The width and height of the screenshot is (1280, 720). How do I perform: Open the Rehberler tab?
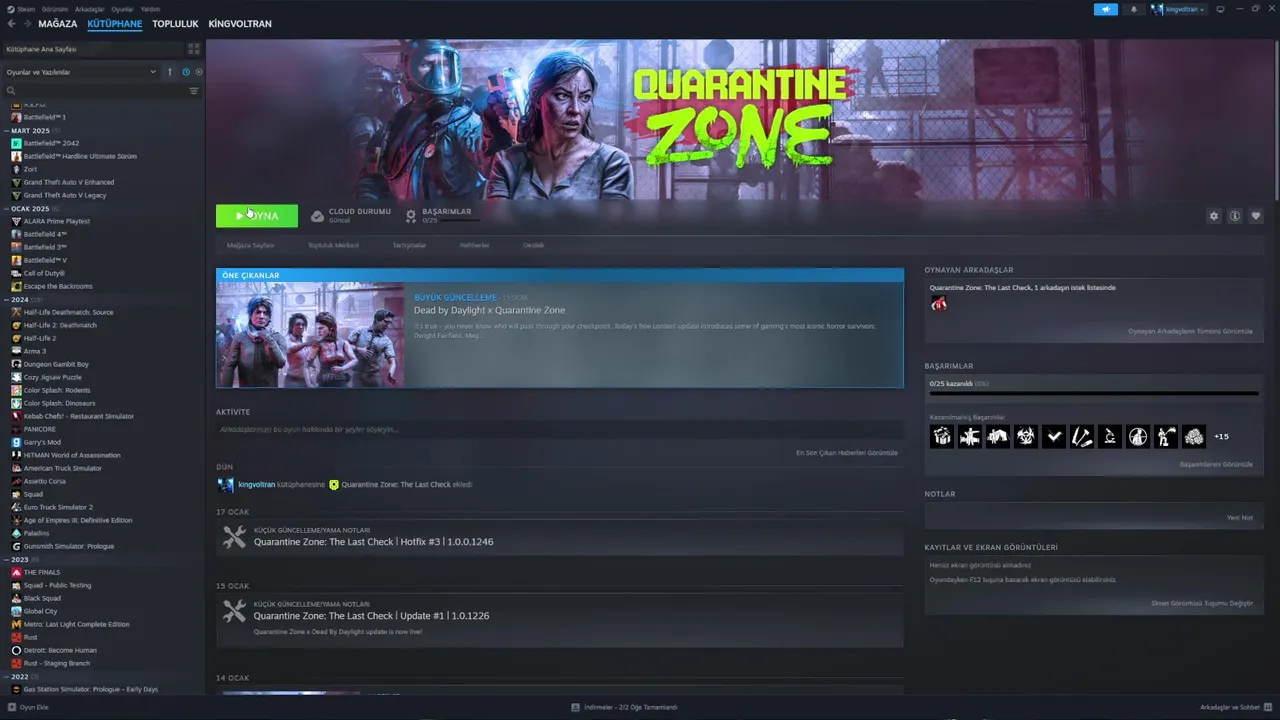click(x=474, y=245)
